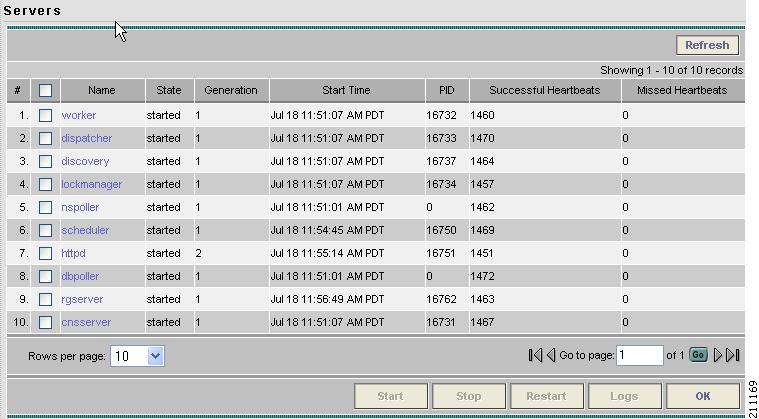Sort by the PID column header
759x419 pixels.
446,90
